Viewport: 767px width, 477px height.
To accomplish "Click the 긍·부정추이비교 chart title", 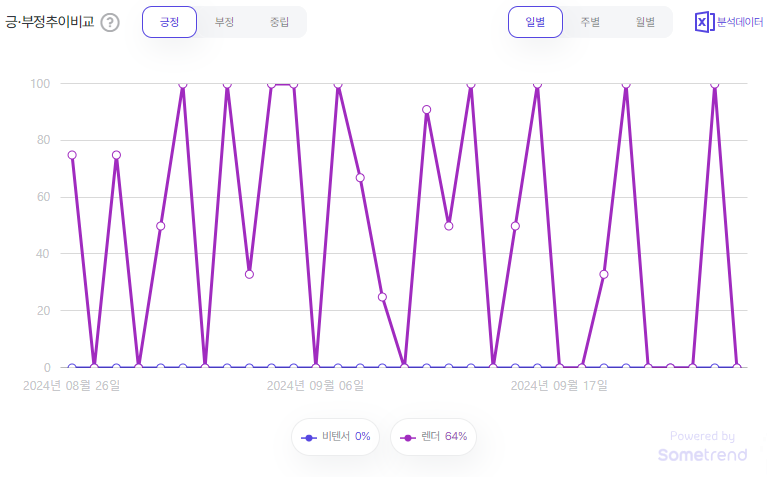I will coord(49,22).
